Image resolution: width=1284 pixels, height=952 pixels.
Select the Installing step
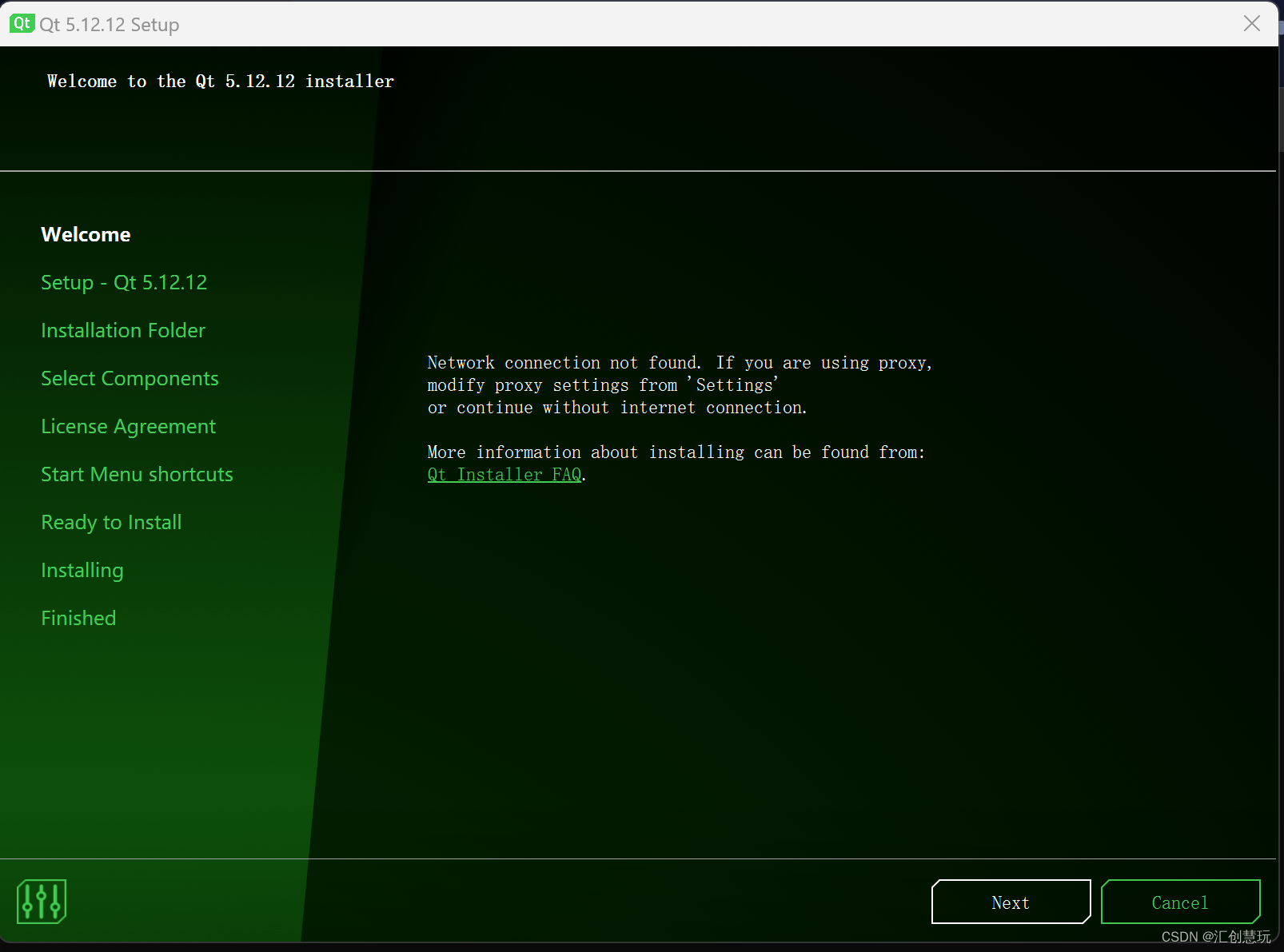click(x=82, y=570)
